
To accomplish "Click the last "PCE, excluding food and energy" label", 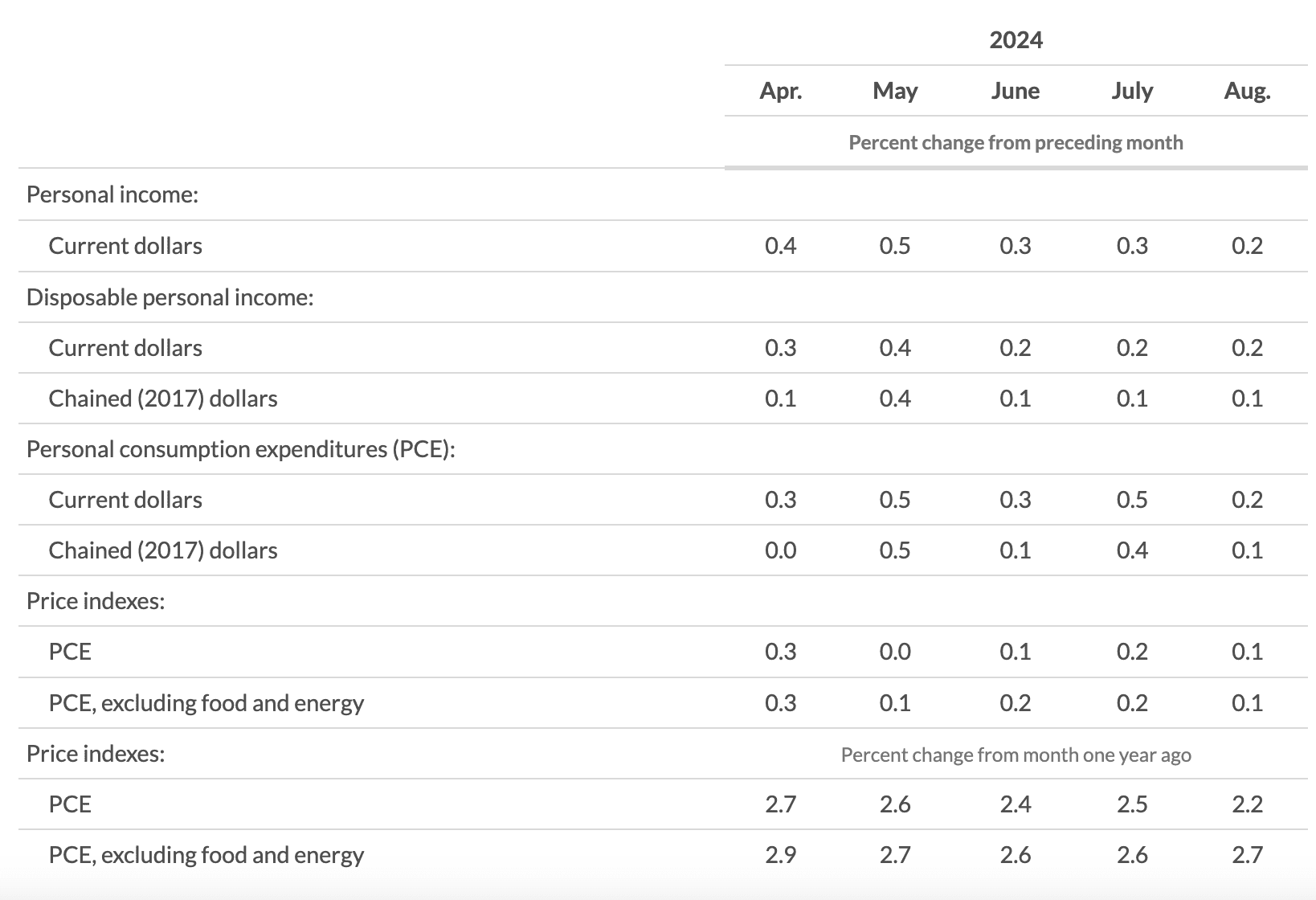I will coord(206,855).
